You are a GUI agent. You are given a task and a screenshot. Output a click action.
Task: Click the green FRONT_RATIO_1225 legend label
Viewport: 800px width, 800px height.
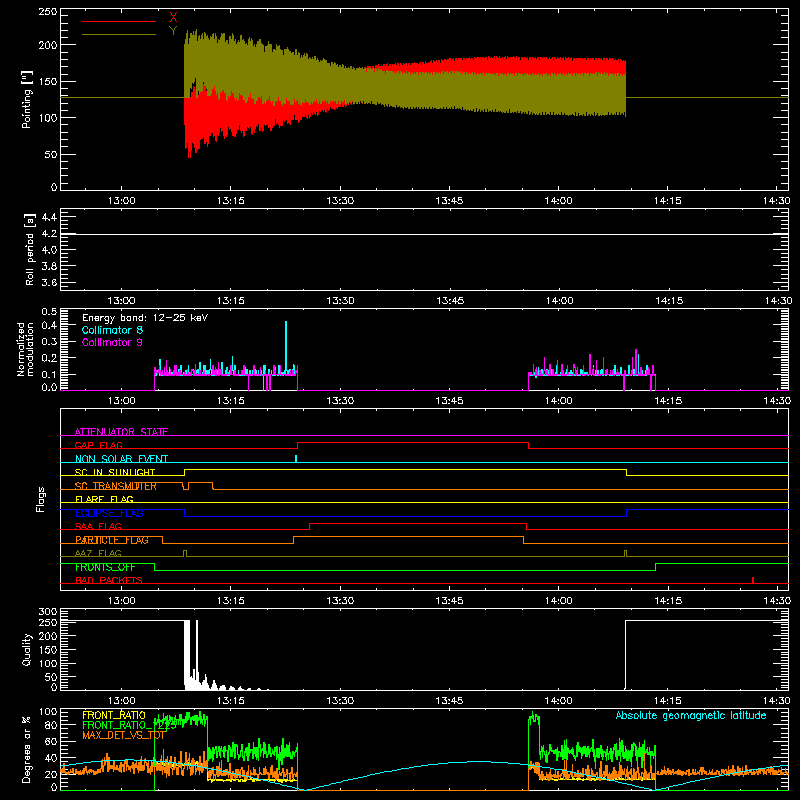pyautogui.click(x=129, y=725)
